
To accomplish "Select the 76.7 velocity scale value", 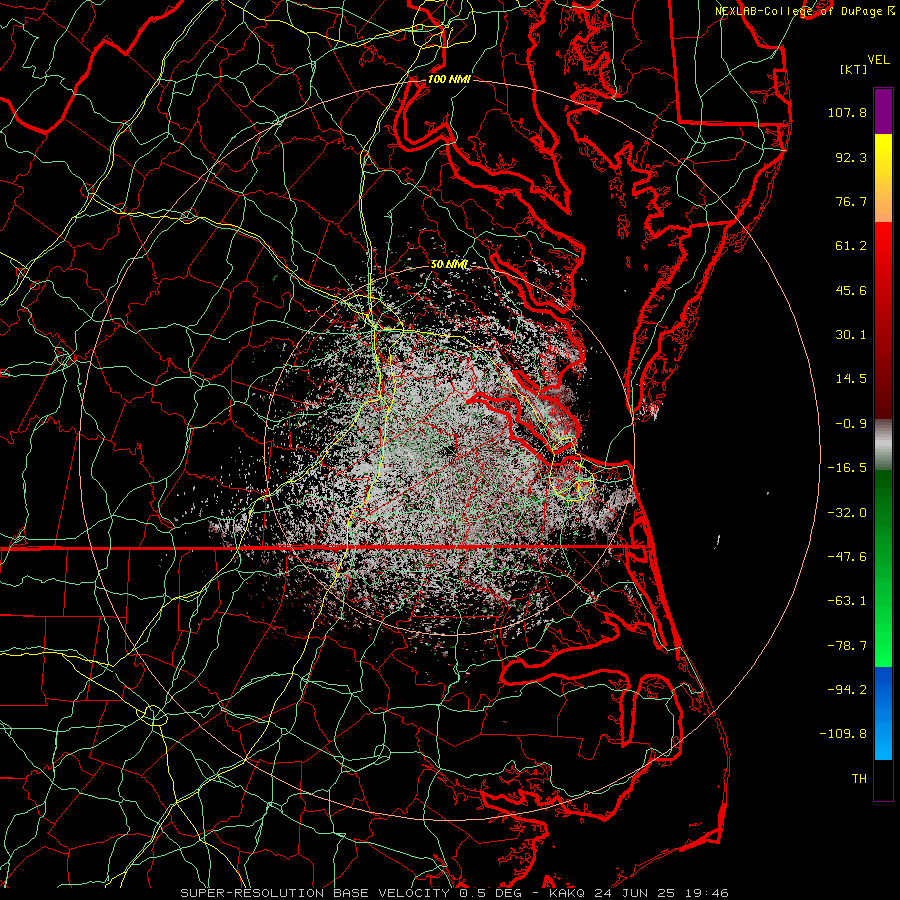I will pyautogui.click(x=851, y=201).
